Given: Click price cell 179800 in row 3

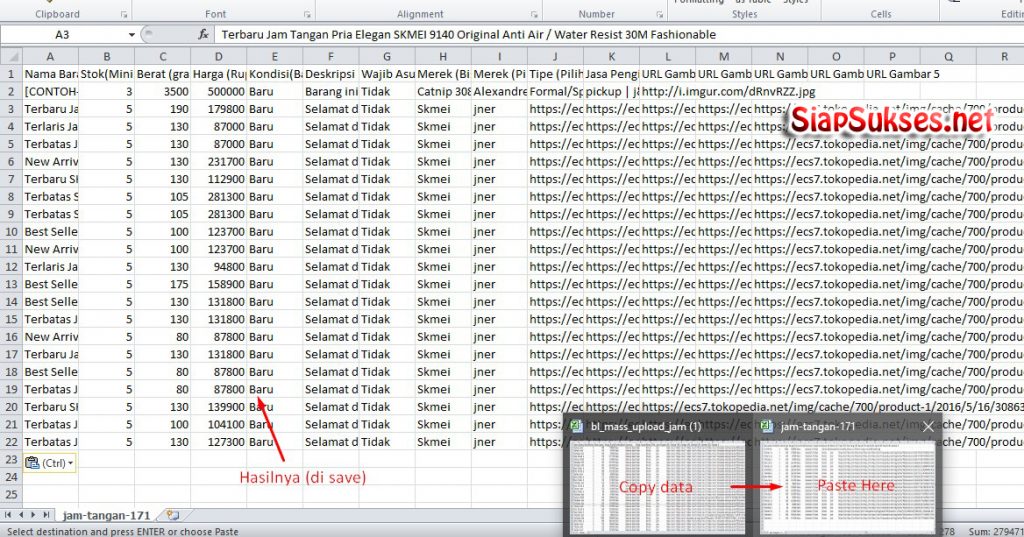Looking at the screenshot, I should click(219, 109).
